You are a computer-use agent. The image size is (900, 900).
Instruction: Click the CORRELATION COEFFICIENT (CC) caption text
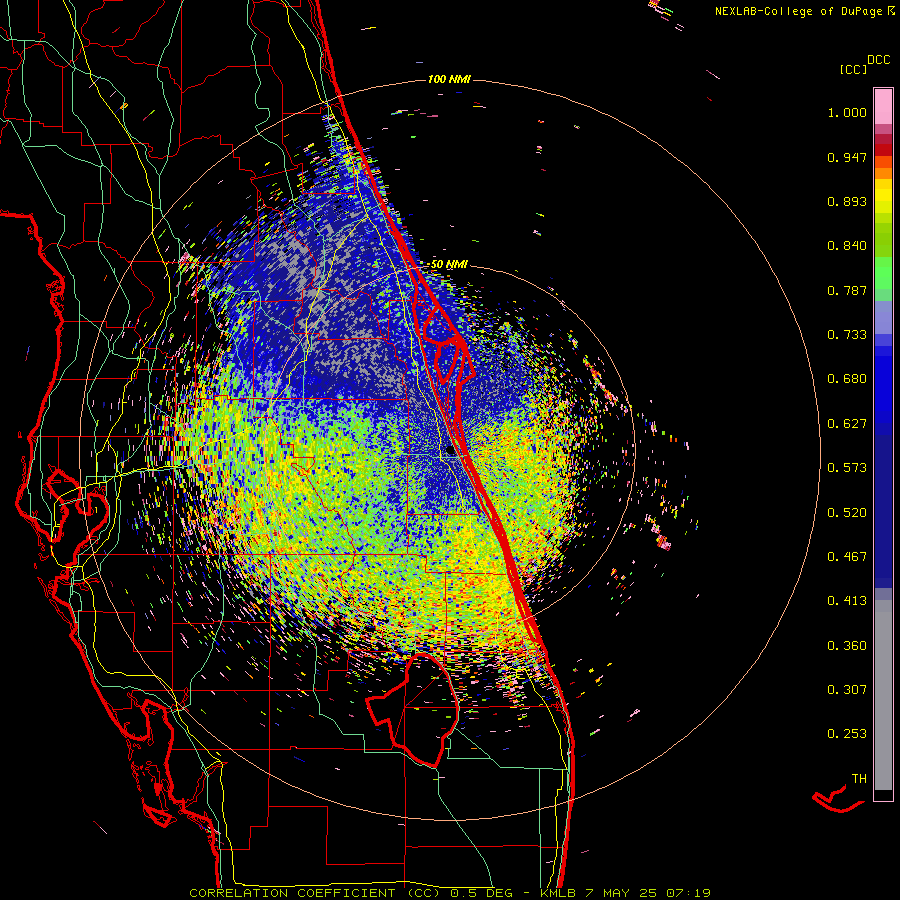tap(315, 893)
